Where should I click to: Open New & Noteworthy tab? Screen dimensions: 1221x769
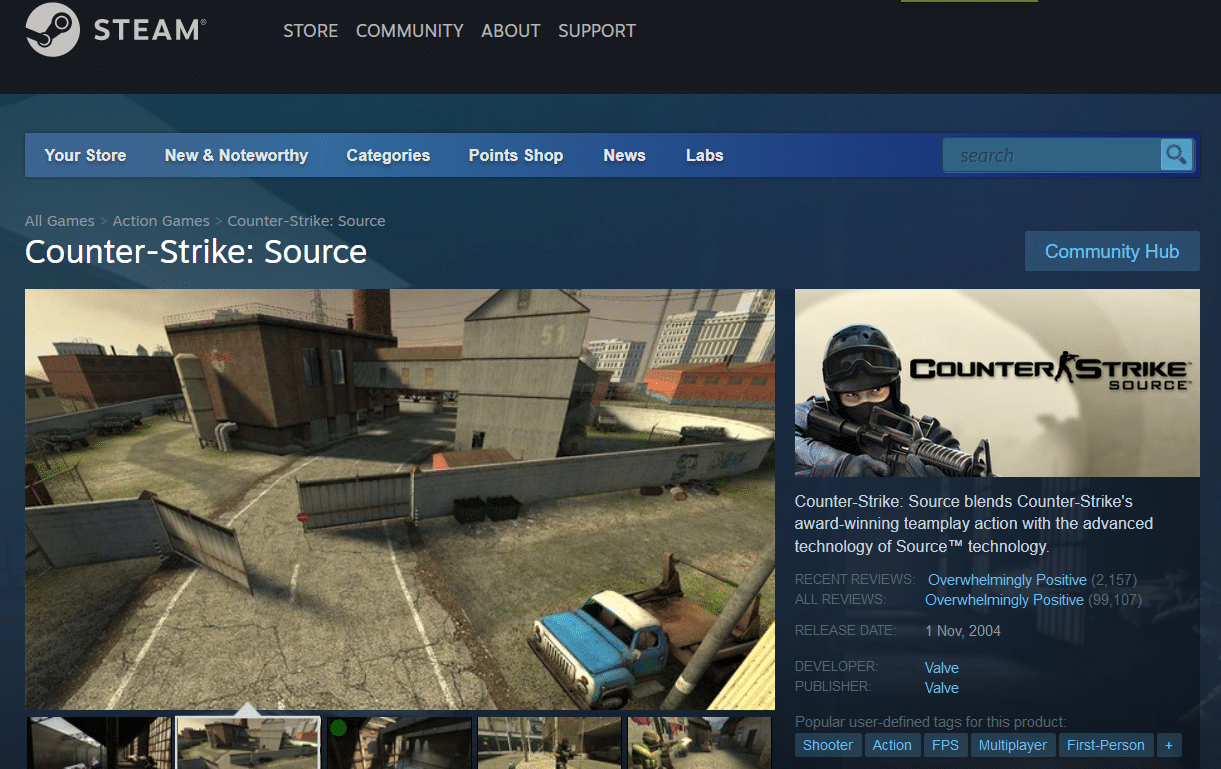click(236, 155)
